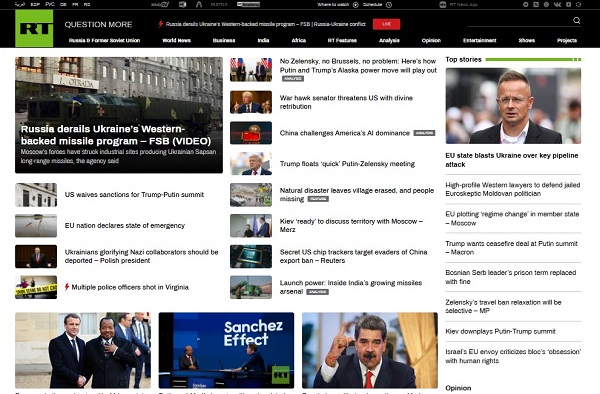The width and height of the screenshot is (600, 394).
Task: Click the VK social icon
Action: click(557, 5)
